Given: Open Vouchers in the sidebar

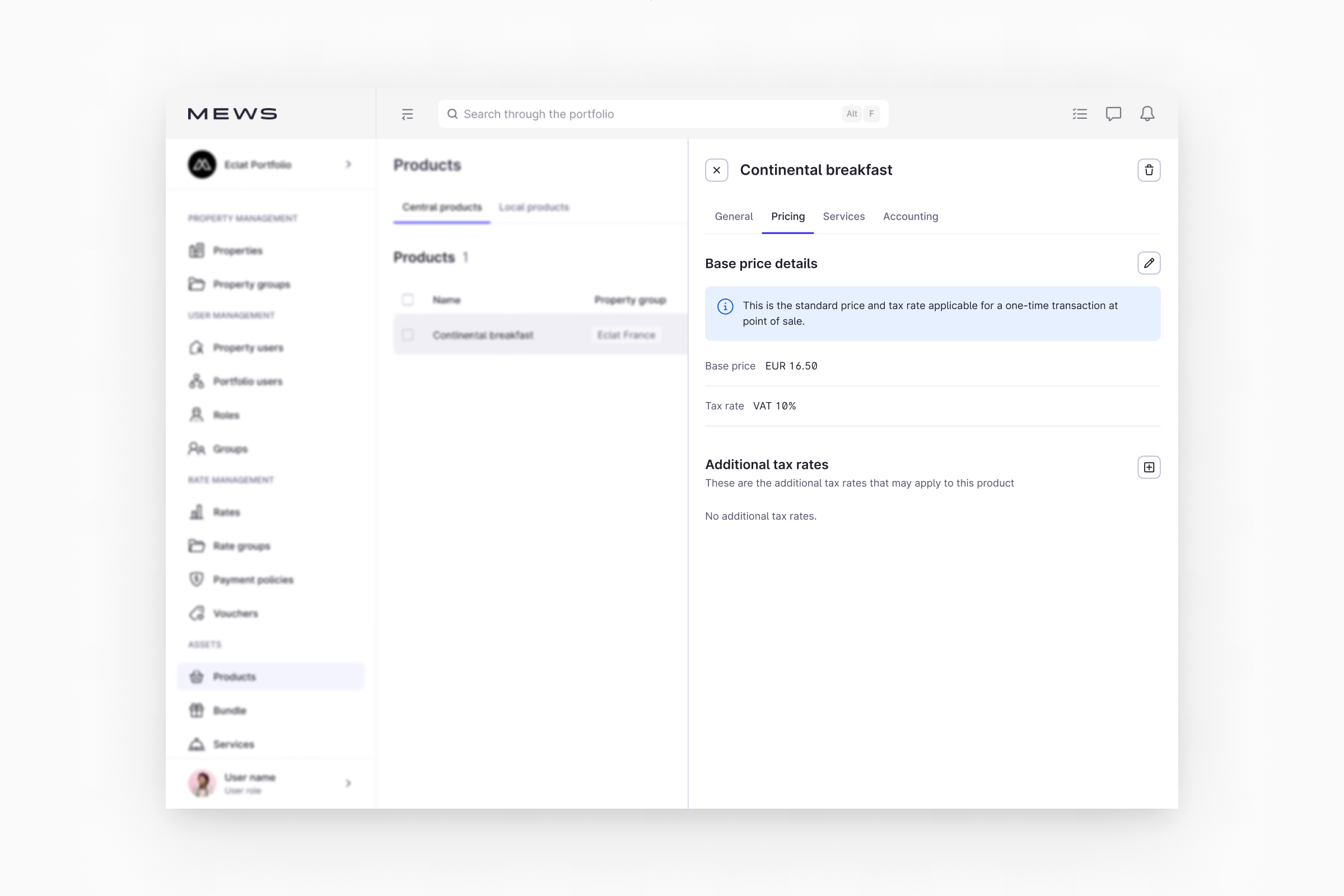Looking at the screenshot, I should pyautogui.click(x=235, y=614).
